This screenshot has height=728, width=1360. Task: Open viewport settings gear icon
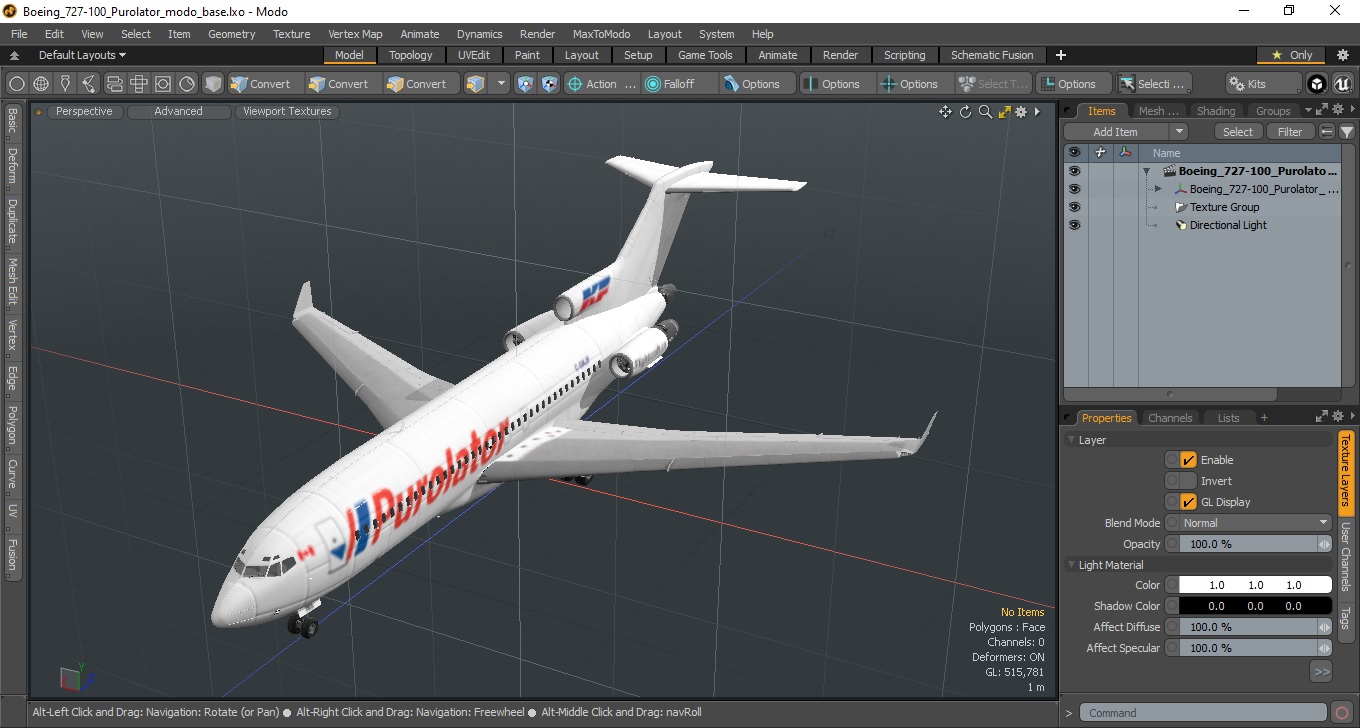pyautogui.click(x=1021, y=112)
